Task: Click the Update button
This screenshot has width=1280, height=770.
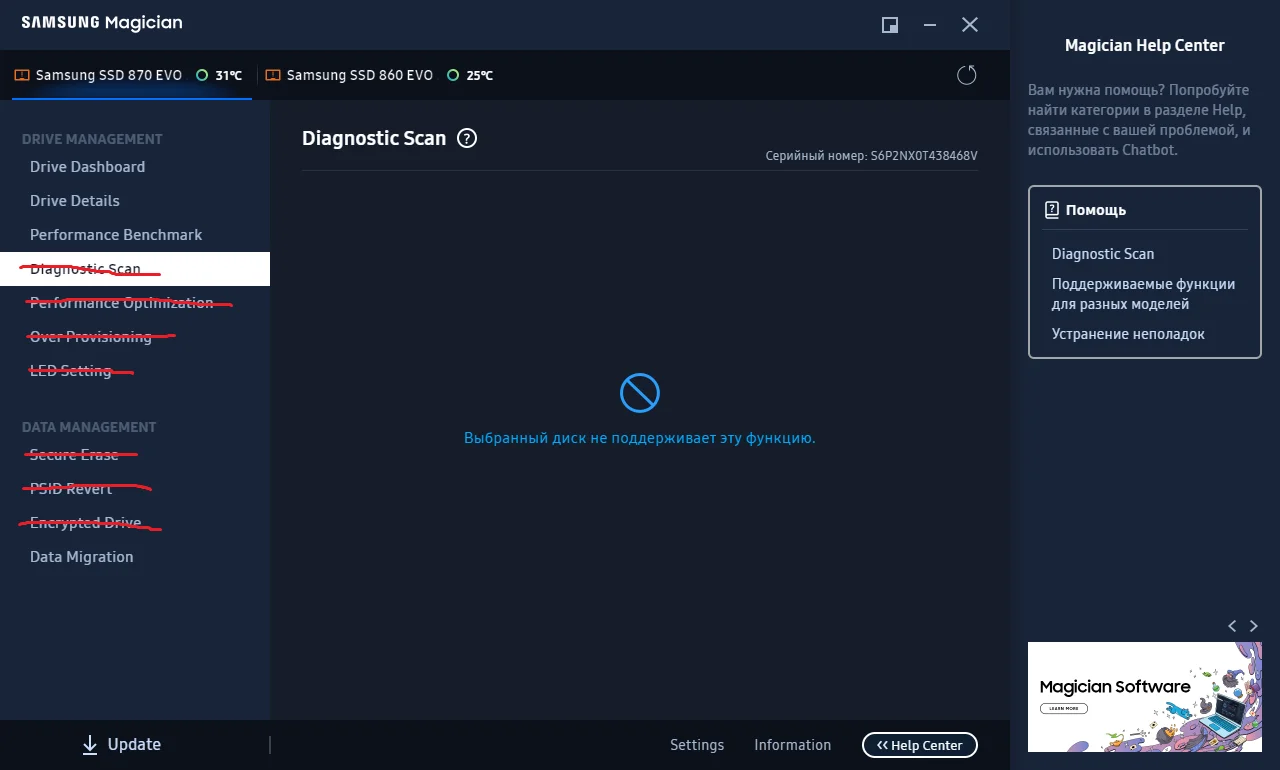Action: 121,745
